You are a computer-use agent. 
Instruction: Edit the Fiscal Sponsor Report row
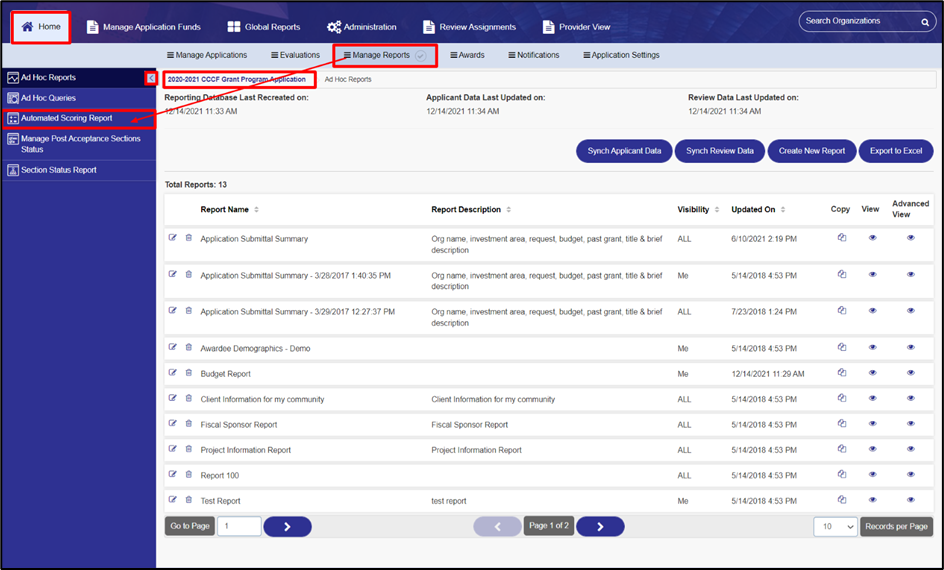point(173,423)
